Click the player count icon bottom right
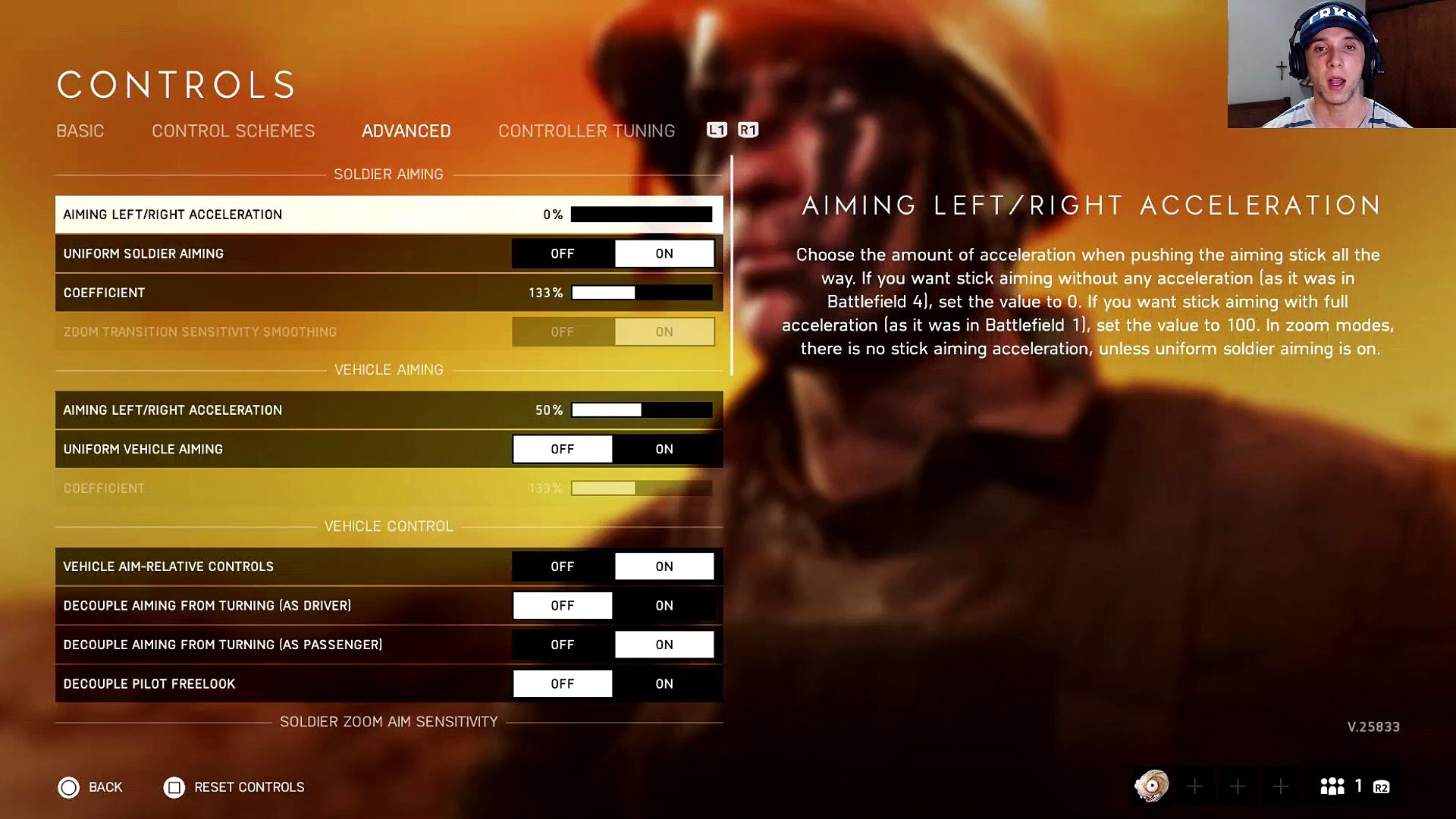 [x=1334, y=787]
